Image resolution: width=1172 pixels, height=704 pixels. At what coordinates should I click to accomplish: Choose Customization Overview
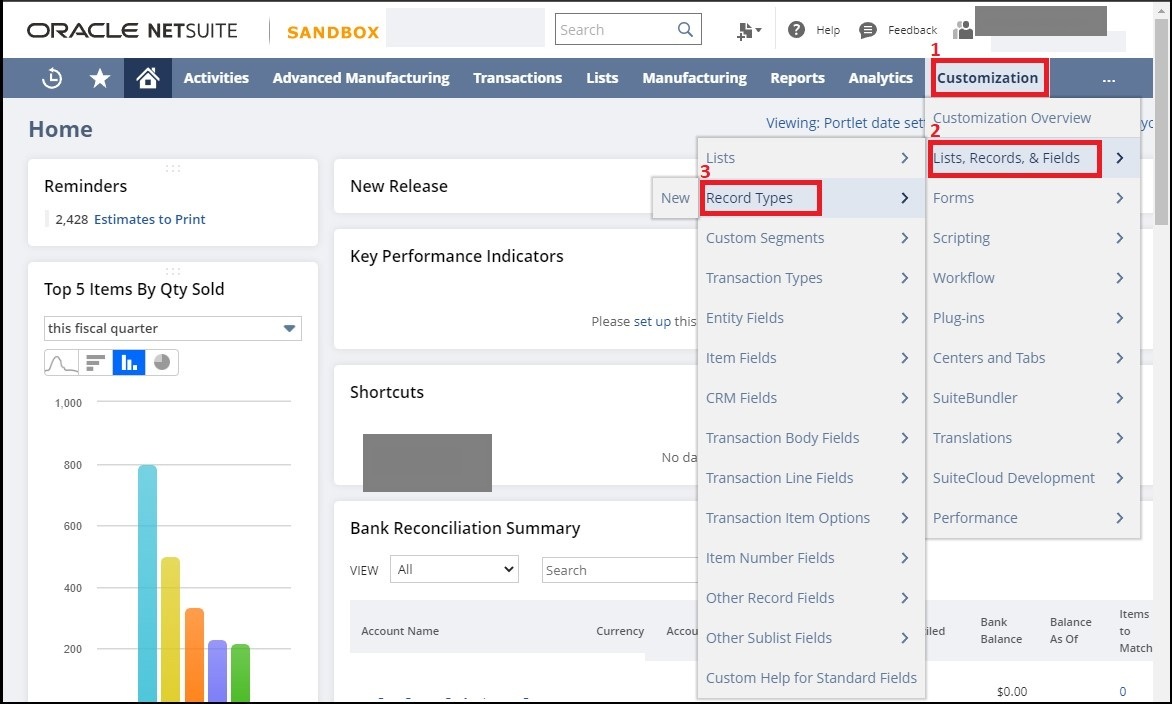(x=1011, y=118)
